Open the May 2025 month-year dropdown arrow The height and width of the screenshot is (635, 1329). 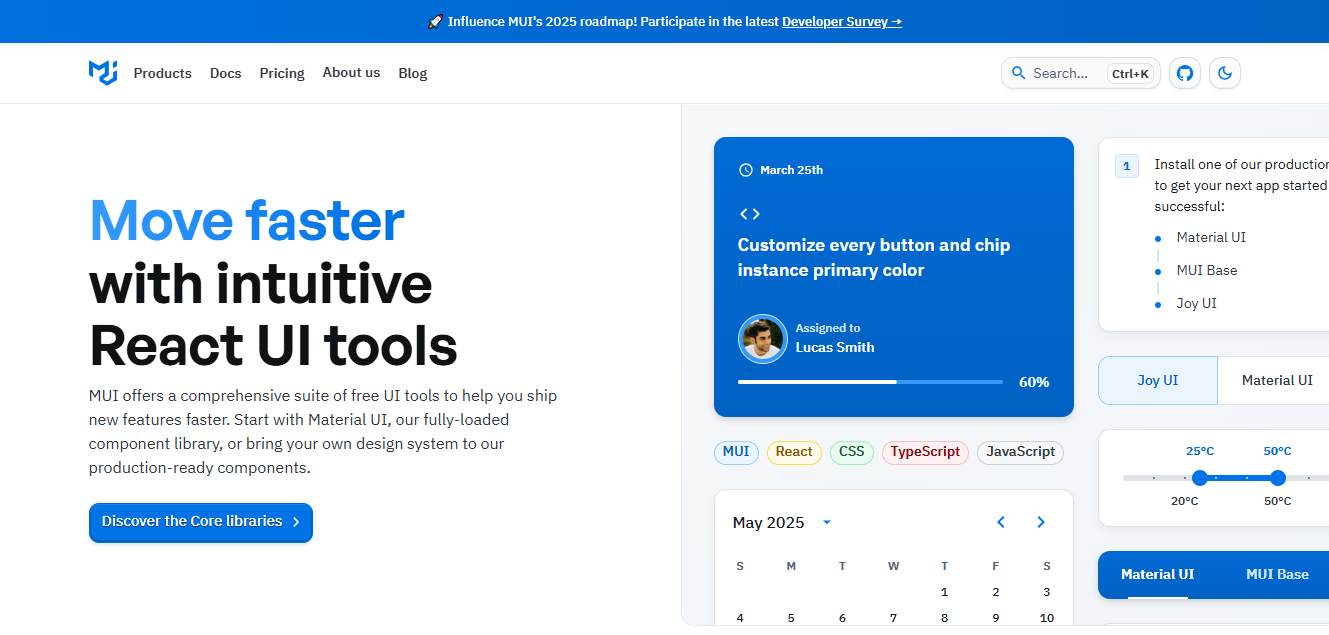pos(827,522)
